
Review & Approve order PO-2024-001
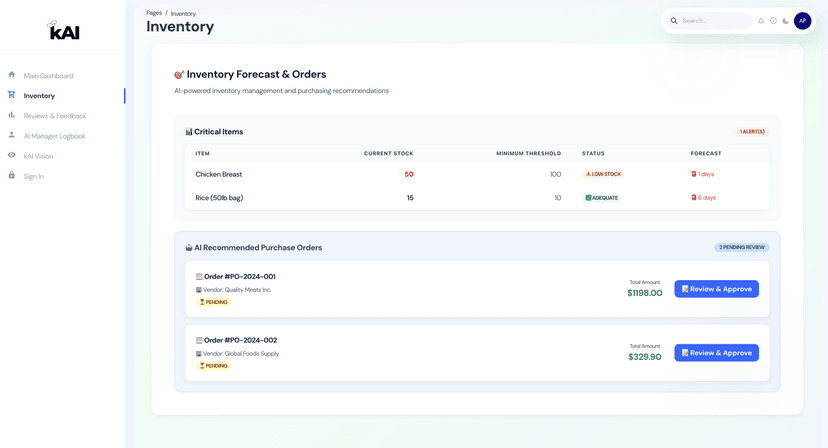716,289
